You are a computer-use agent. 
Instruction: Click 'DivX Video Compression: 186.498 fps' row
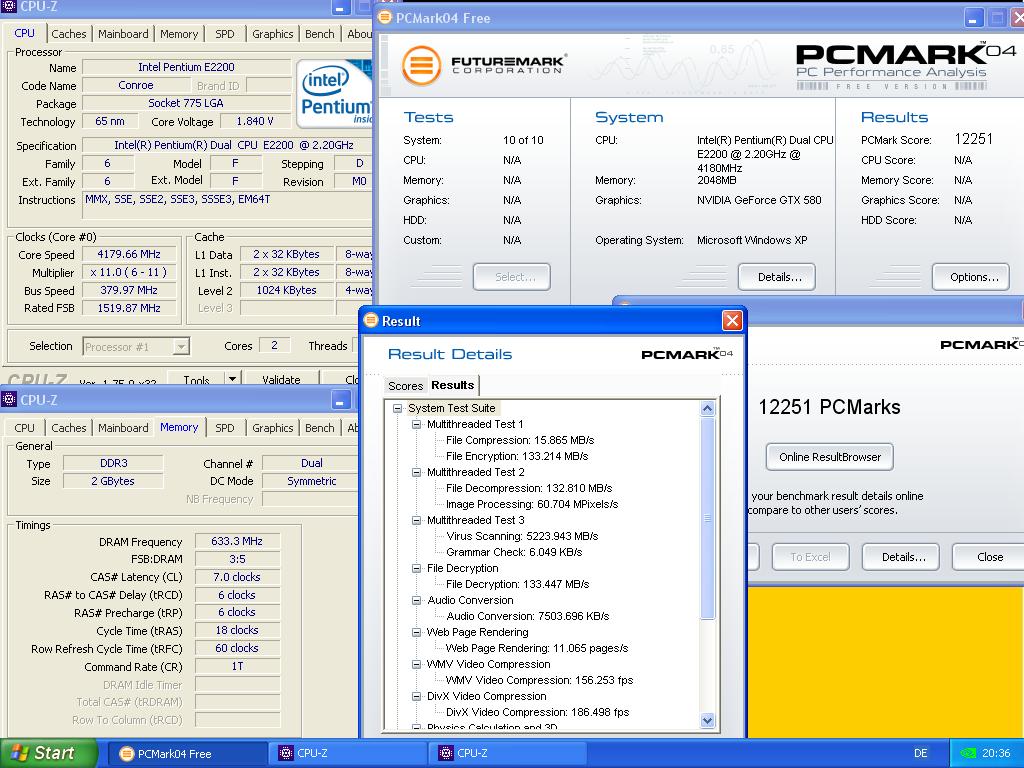click(537, 712)
